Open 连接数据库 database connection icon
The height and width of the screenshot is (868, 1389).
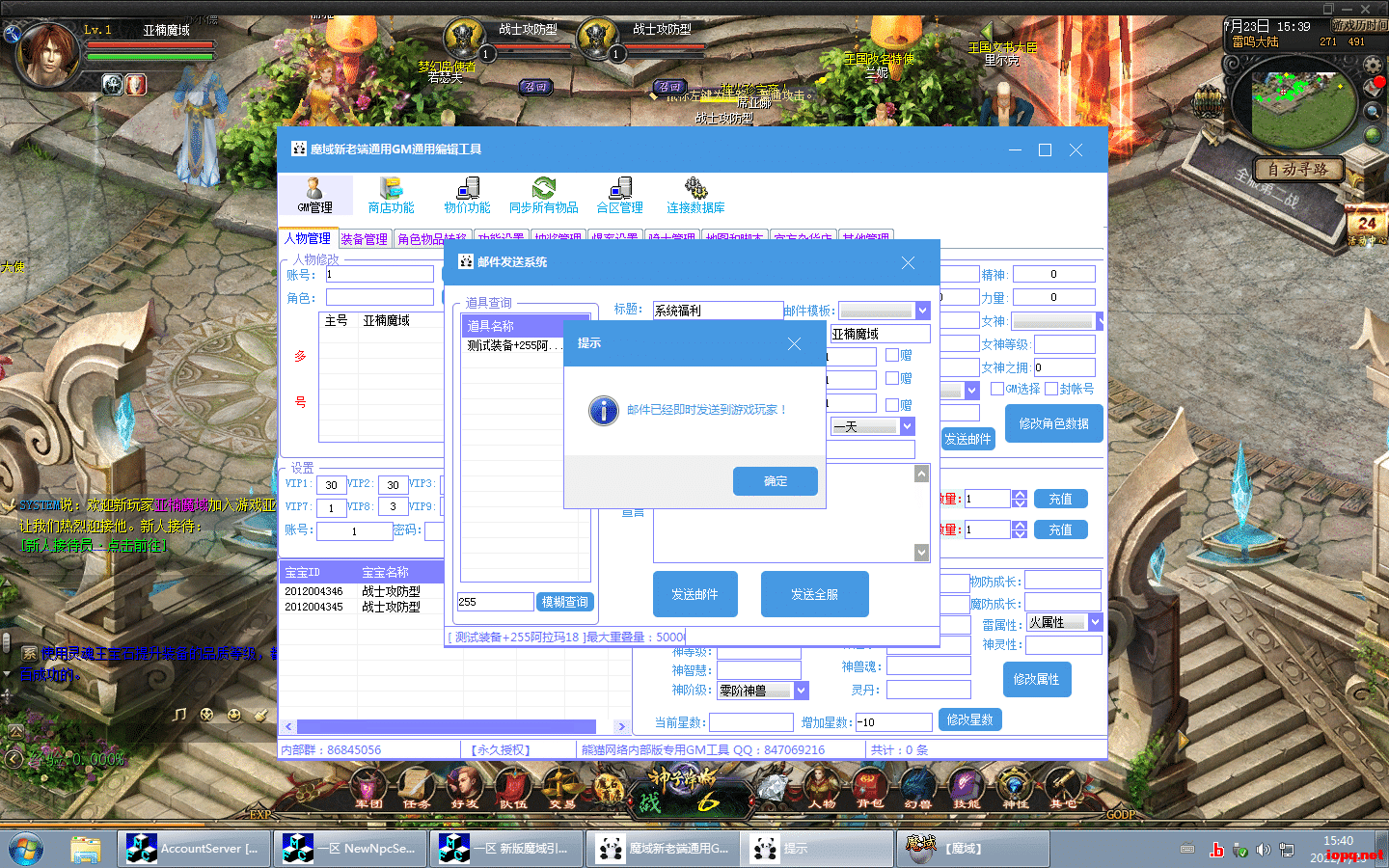tap(695, 194)
